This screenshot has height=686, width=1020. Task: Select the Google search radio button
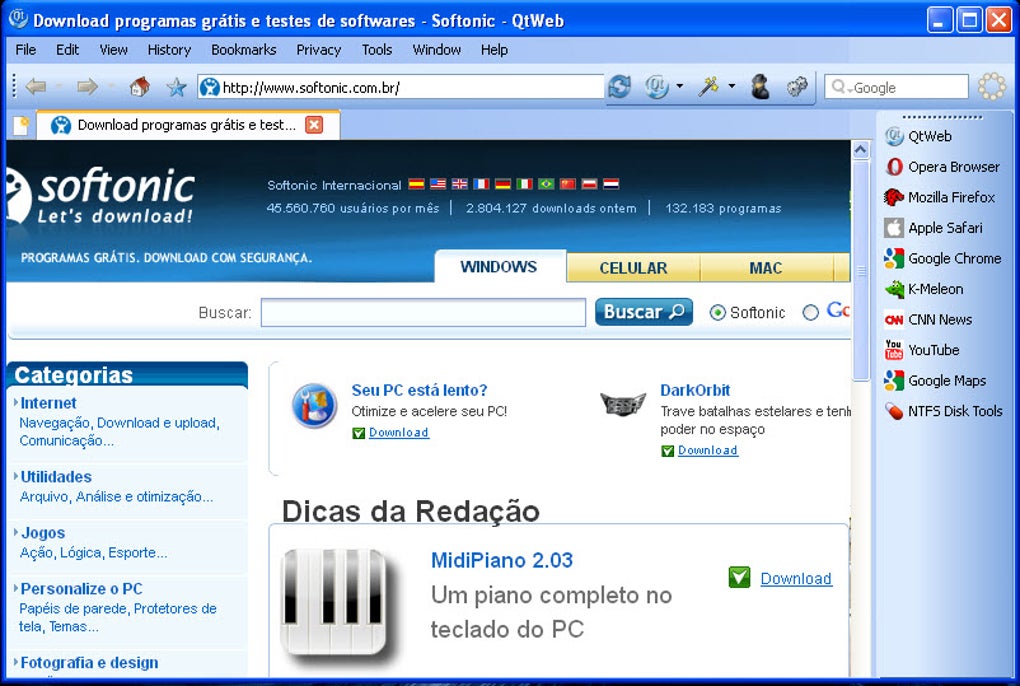click(x=811, y=312)
